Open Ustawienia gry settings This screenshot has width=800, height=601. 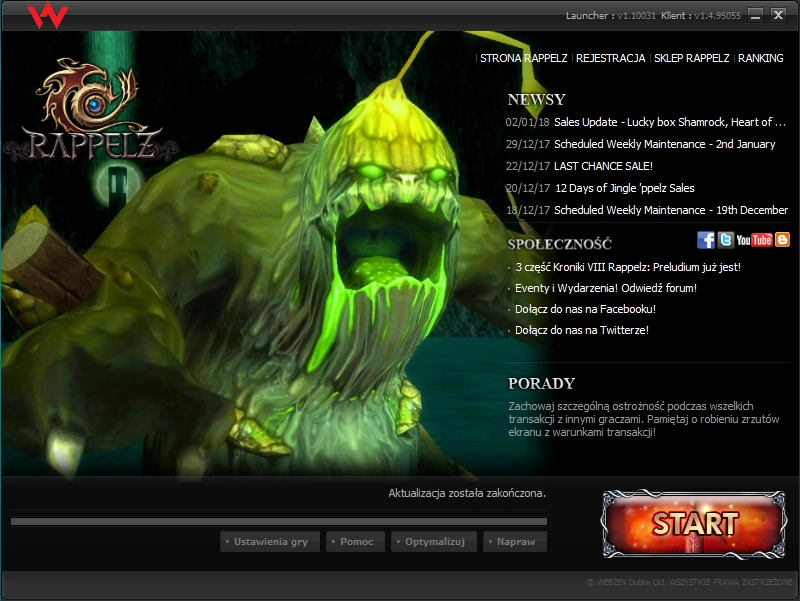270,542
